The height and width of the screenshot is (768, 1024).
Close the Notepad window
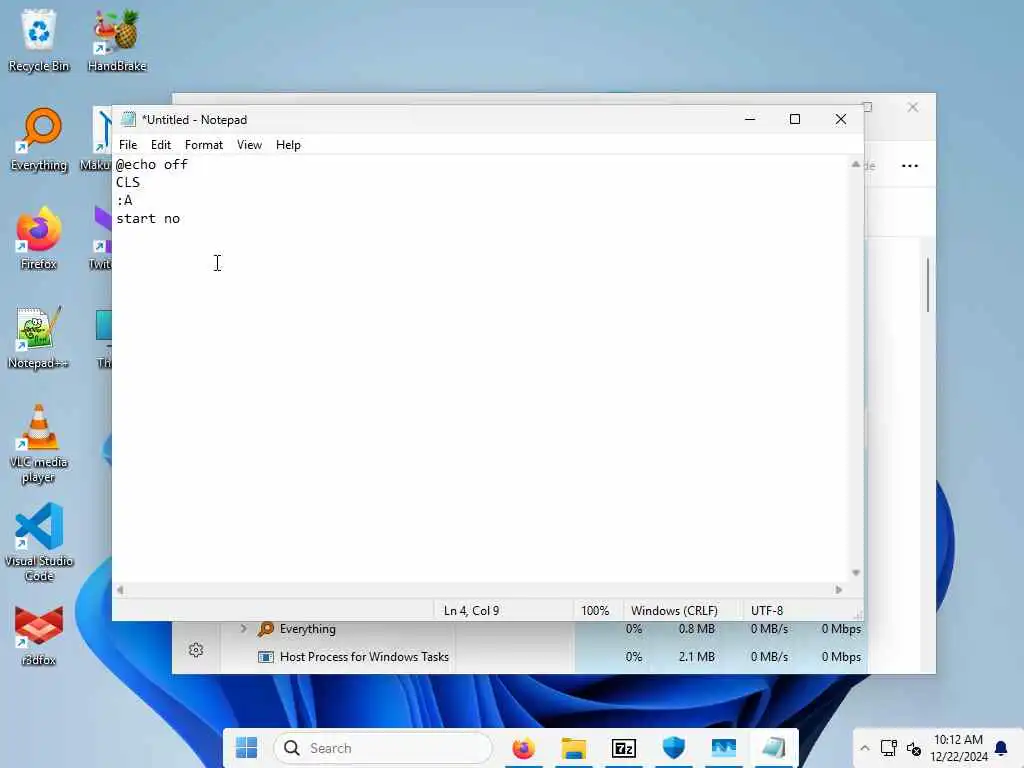point(840,120)
